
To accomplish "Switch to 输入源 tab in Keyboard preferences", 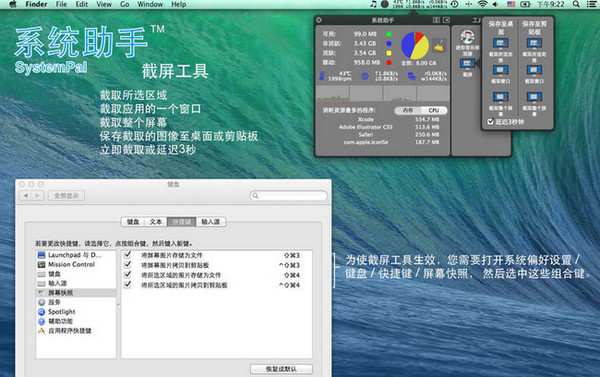I will [210, 222].
